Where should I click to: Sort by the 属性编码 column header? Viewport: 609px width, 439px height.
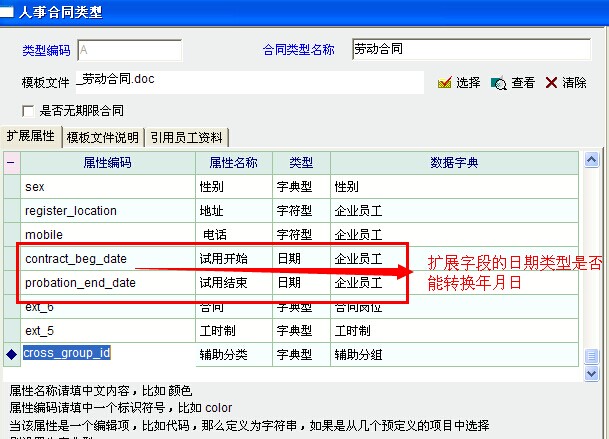(x=108, y=162)
